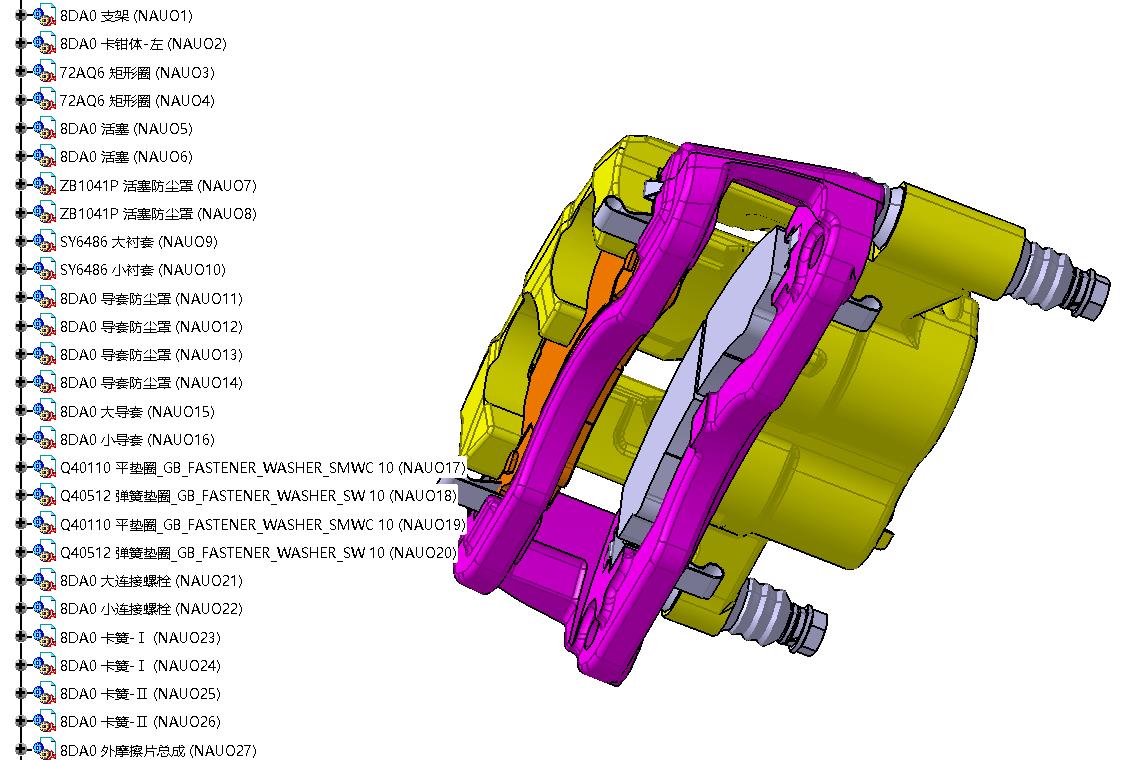Click the product icon of 导套防尘罩 (NAUO11)
Viewport: 1133px width, 760px height.
point(44,298)
